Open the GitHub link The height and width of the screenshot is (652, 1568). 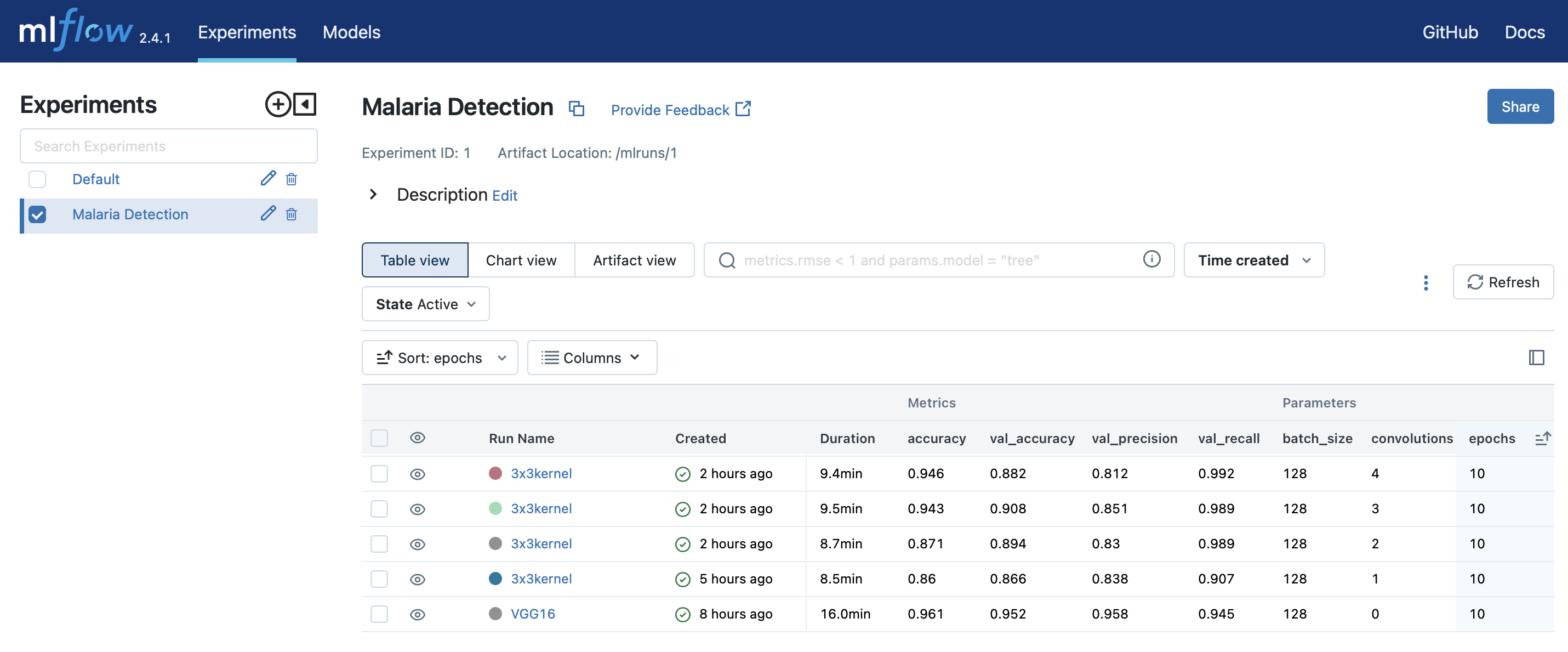coord(1450,32)
